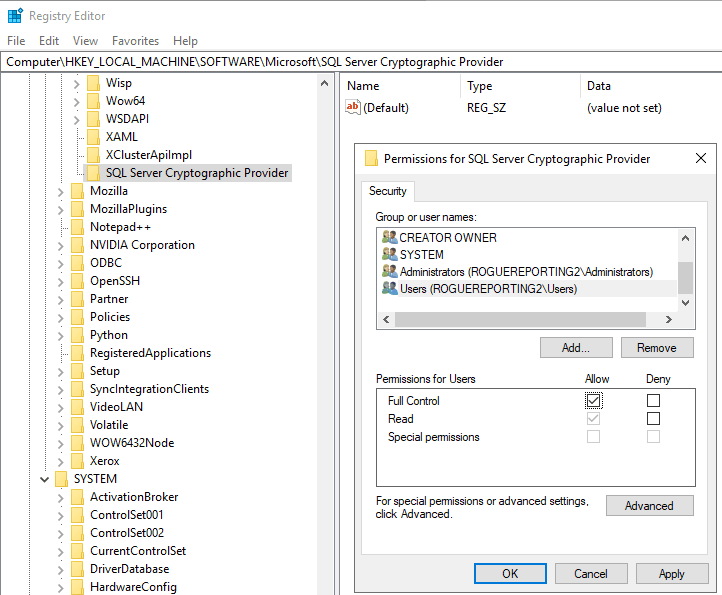Image resolution: width=722 pixels, height=595 pixels.
Task: Click the Setup folder icon
Action: point(77,371)
